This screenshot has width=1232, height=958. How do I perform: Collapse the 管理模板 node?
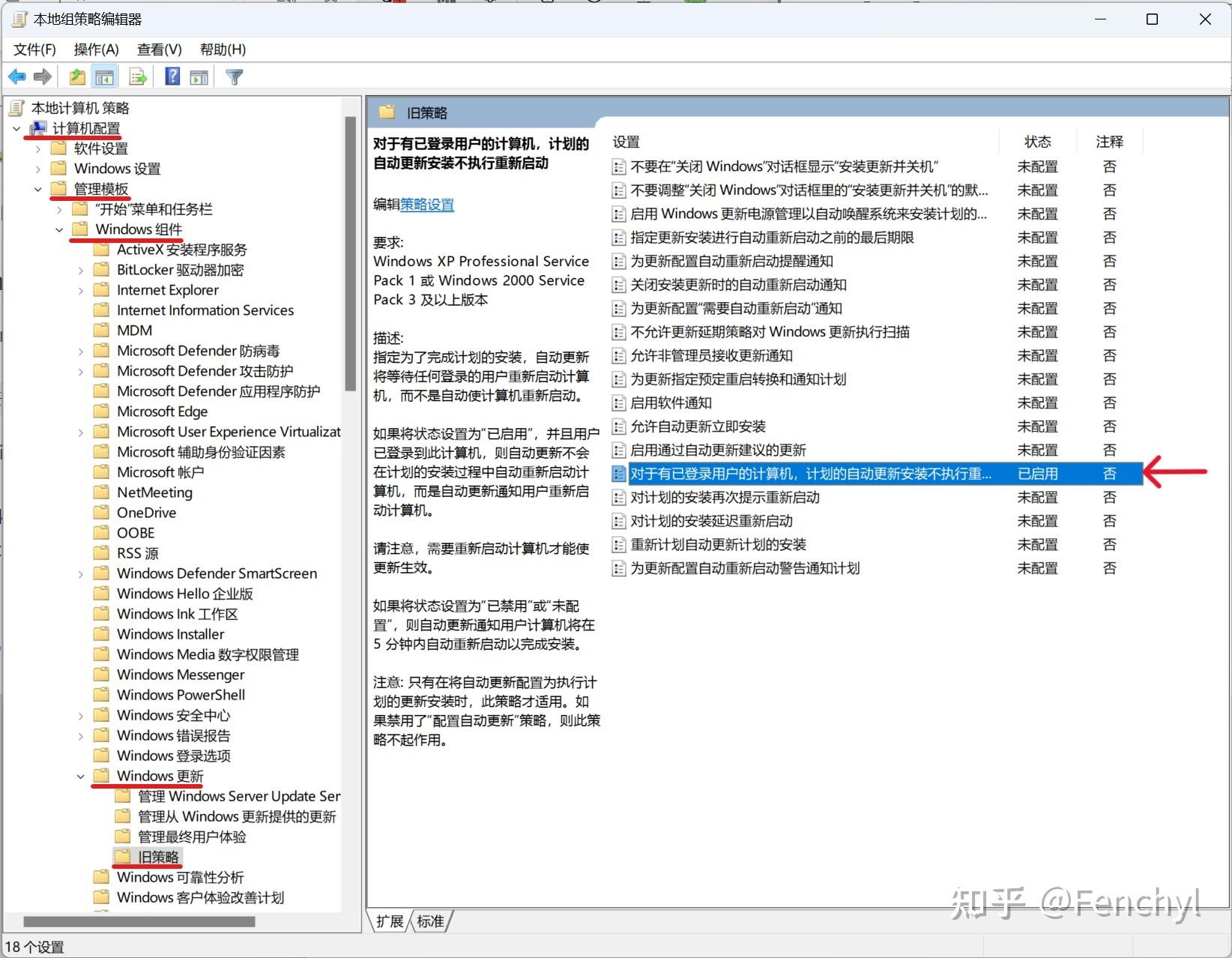tap(37, 189)
